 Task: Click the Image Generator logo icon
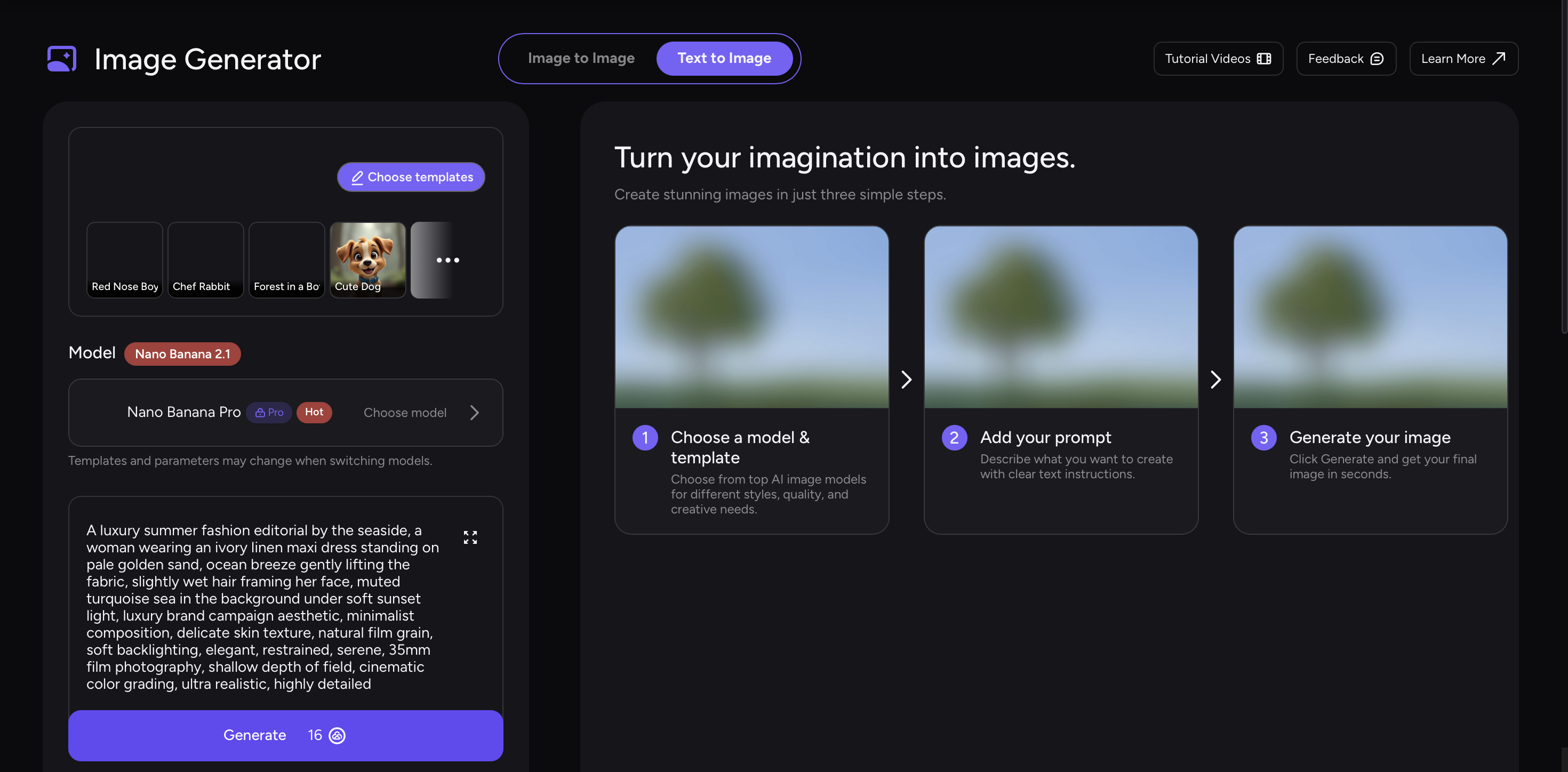[62, 59]
